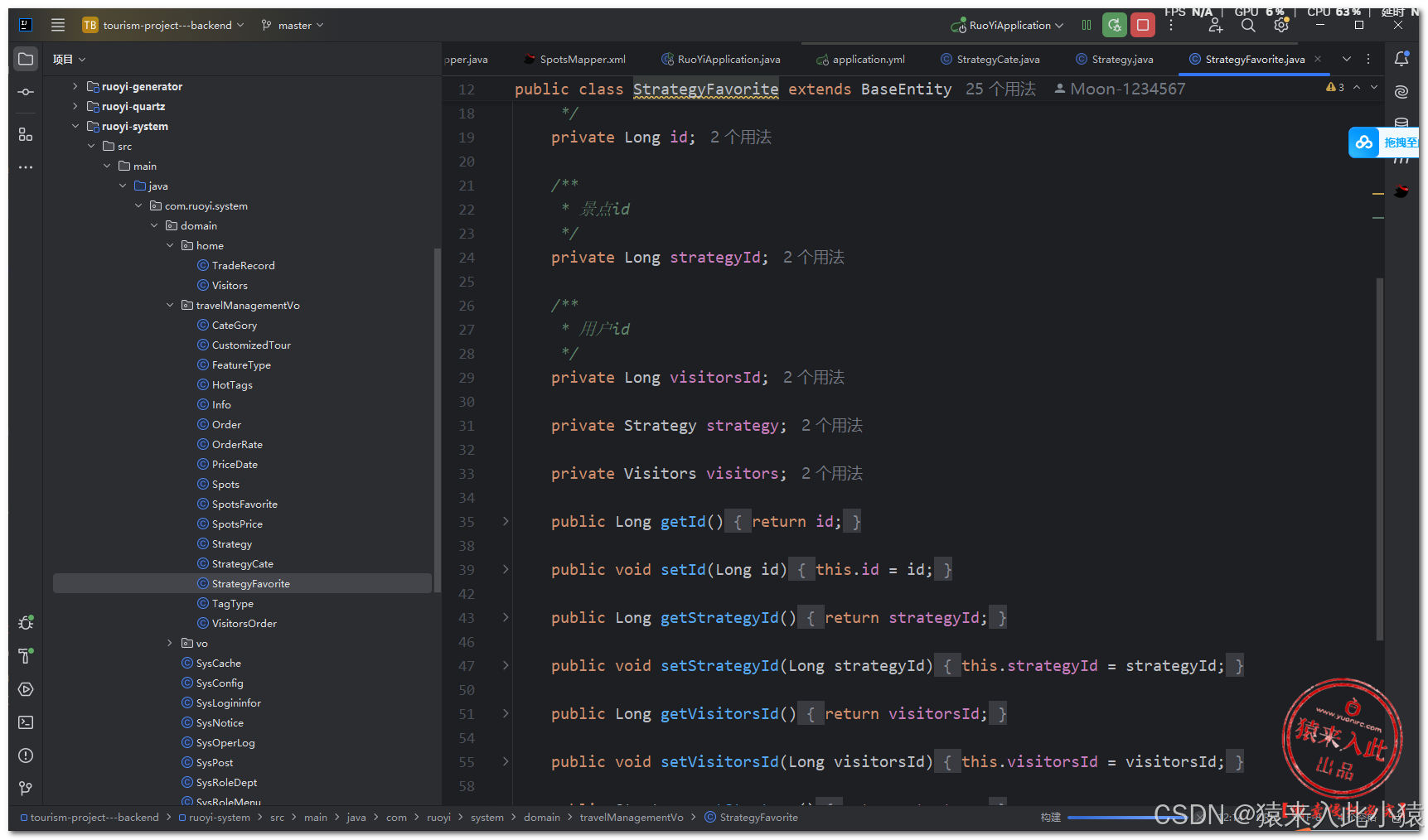Open SysConfig class in tree

point(220,683)
